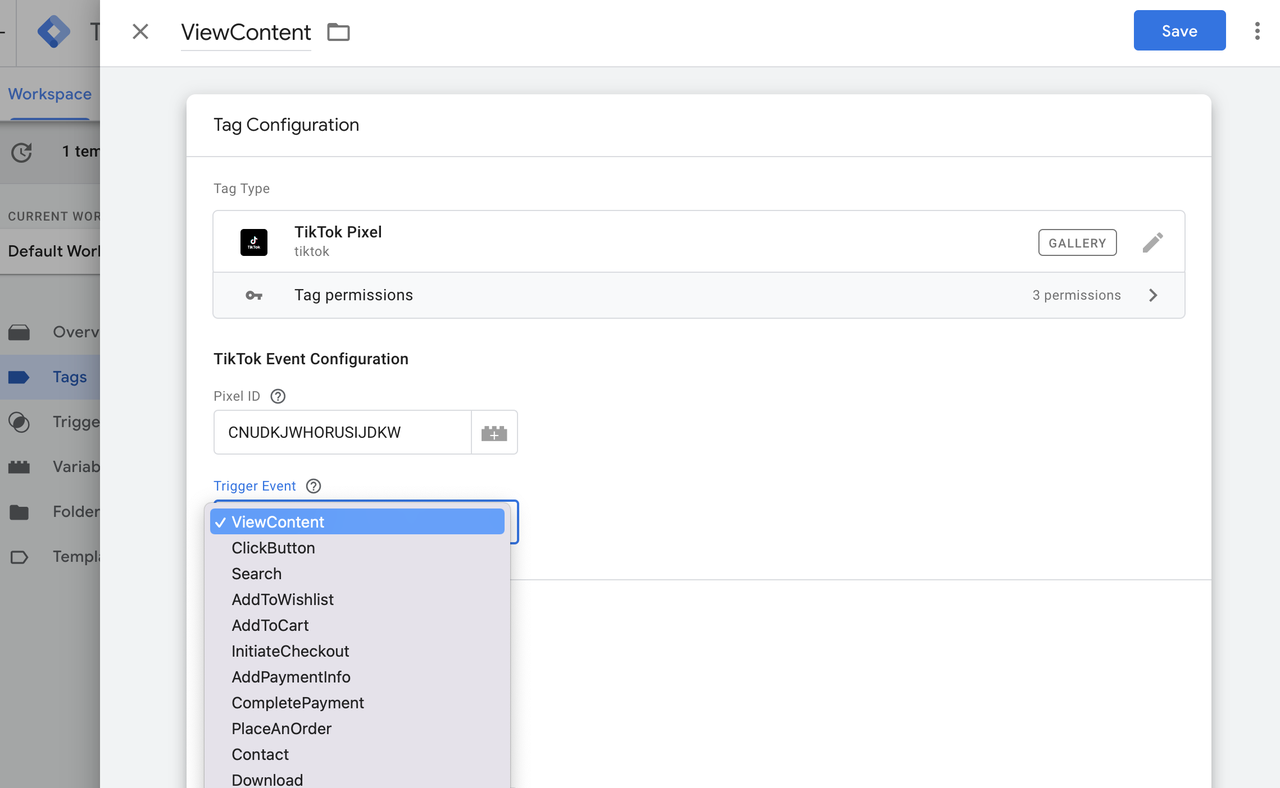Click the Tag Configuration heading
The width and height of the screenshot is (1280, 788).
point(286,125)
